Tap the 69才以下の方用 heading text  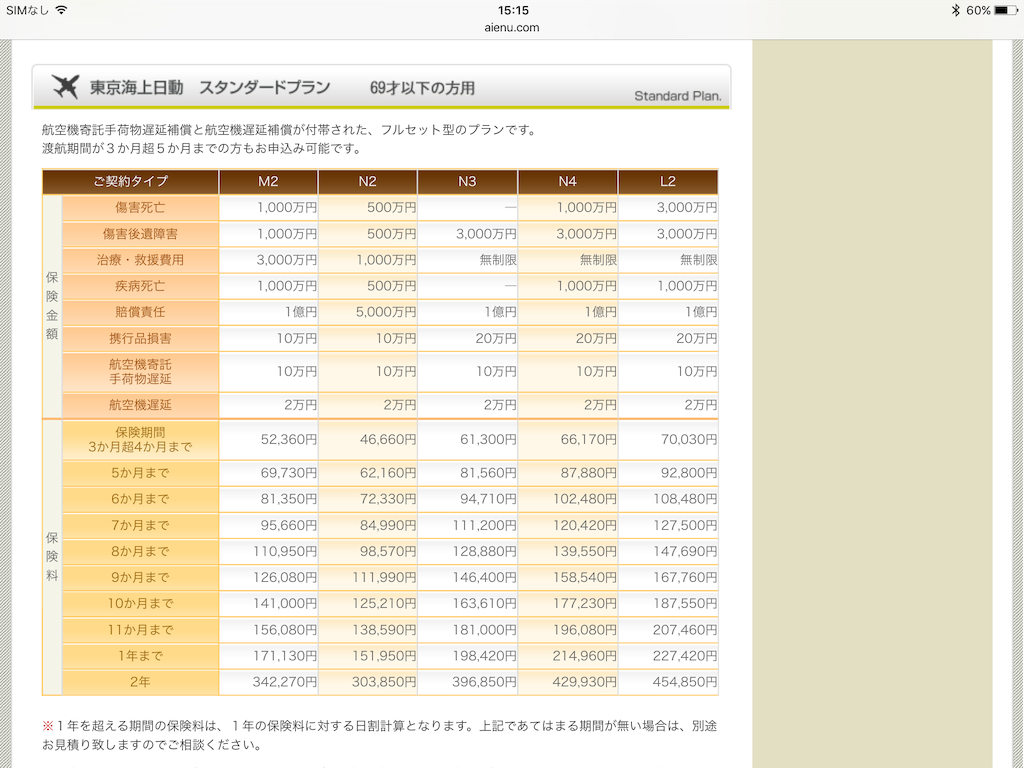[422, 88]
